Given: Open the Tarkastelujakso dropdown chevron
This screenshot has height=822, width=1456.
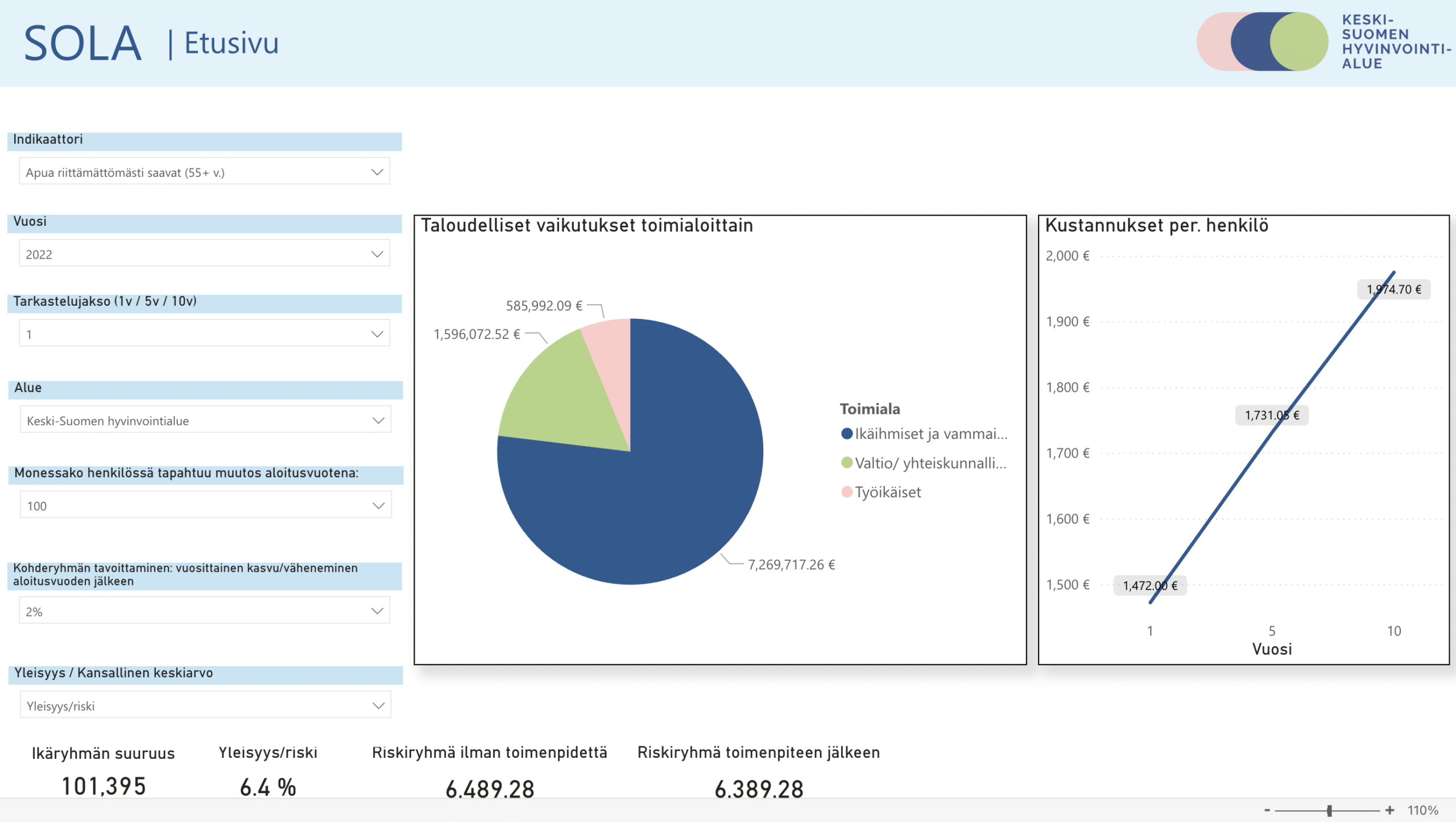Looking at the screenshot, I should click(377, 334).
